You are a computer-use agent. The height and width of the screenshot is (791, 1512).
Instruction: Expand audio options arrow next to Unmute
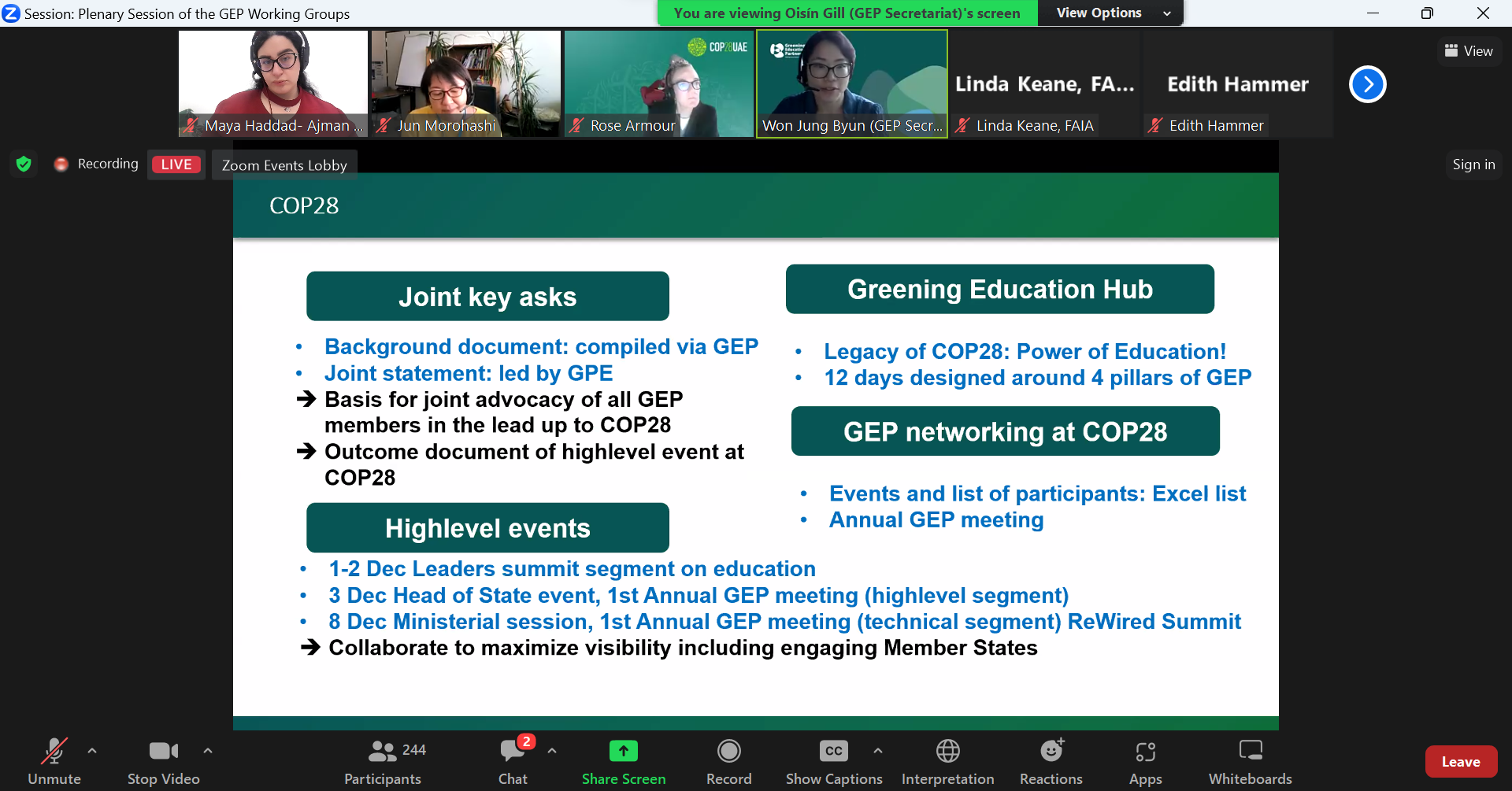click(92, 751)
